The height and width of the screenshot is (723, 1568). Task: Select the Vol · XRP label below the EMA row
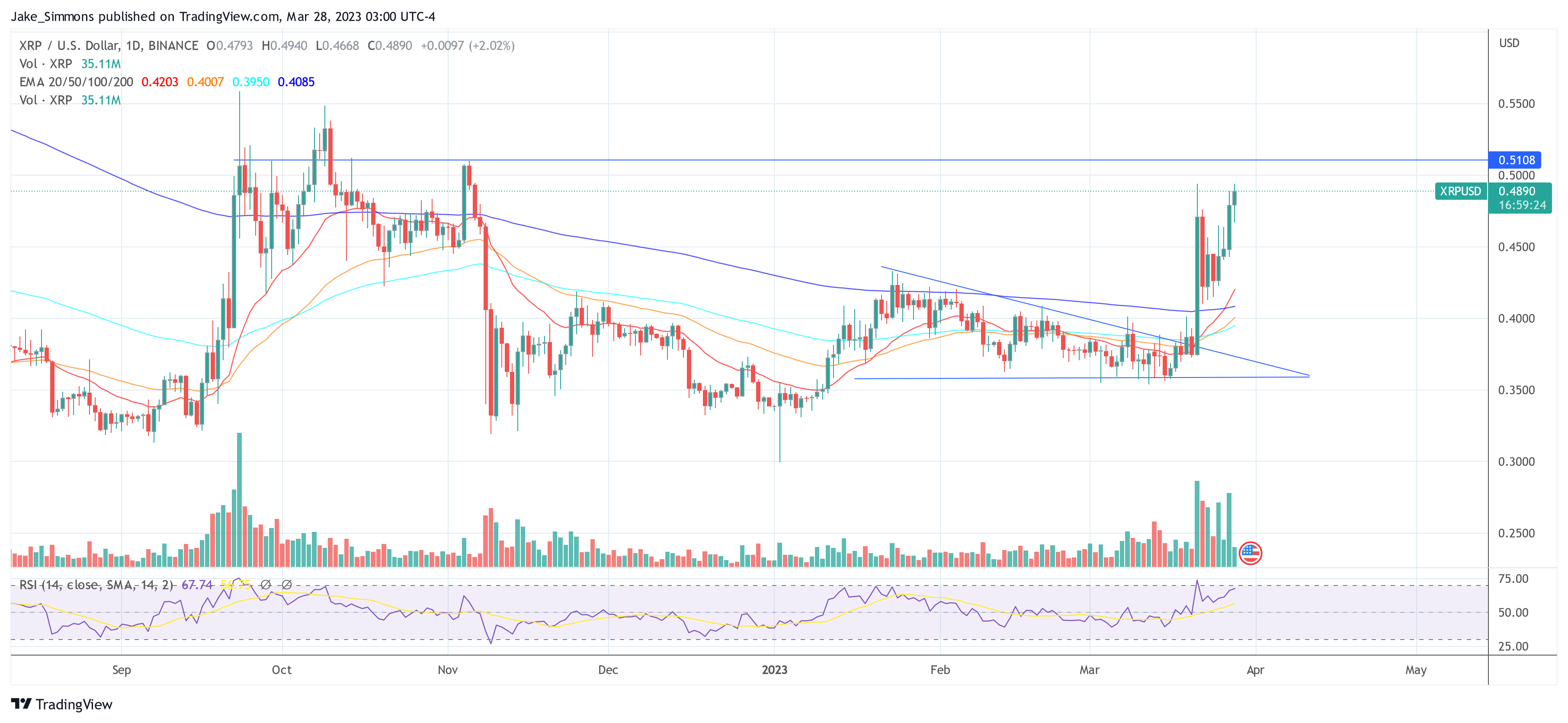(x=46, y=100)
